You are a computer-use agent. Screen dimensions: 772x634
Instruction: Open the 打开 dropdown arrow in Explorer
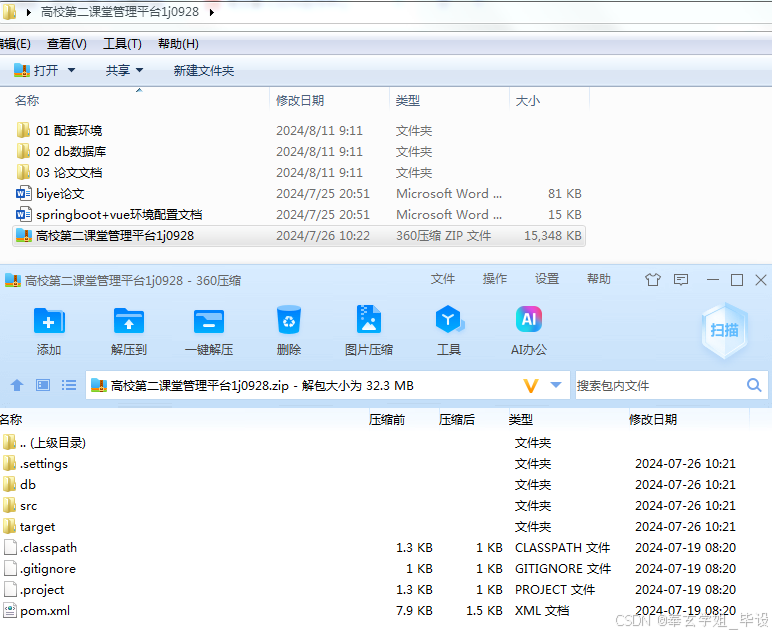click(71, 70)
